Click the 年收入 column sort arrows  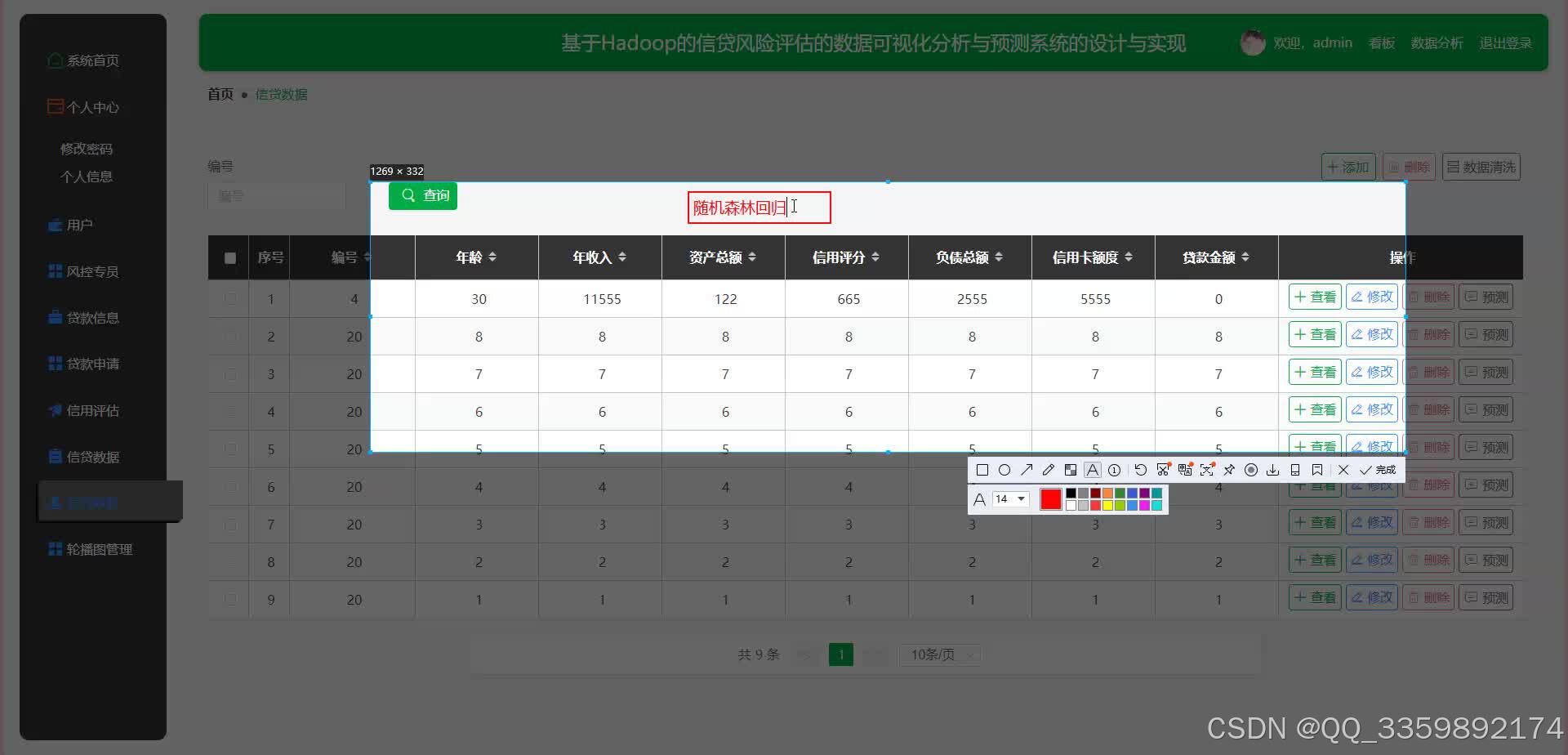click(x=622, y=257)
